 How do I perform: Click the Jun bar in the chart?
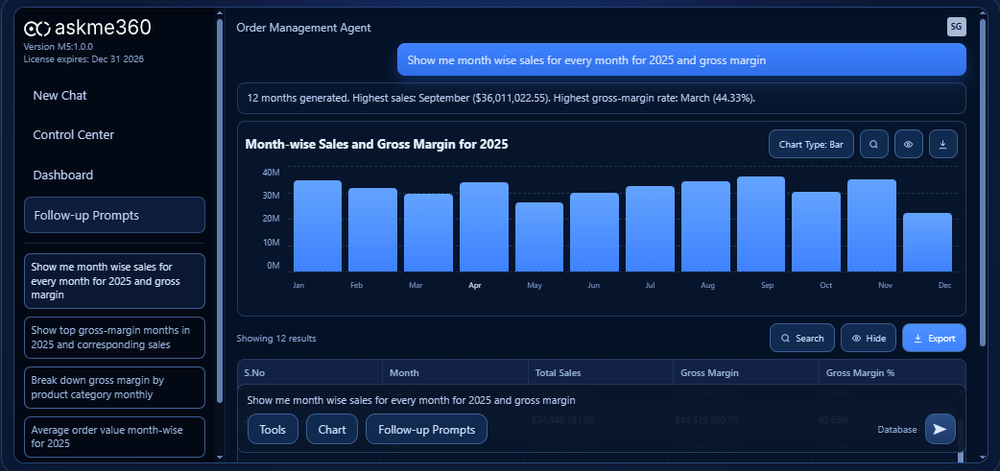point(594,233)
